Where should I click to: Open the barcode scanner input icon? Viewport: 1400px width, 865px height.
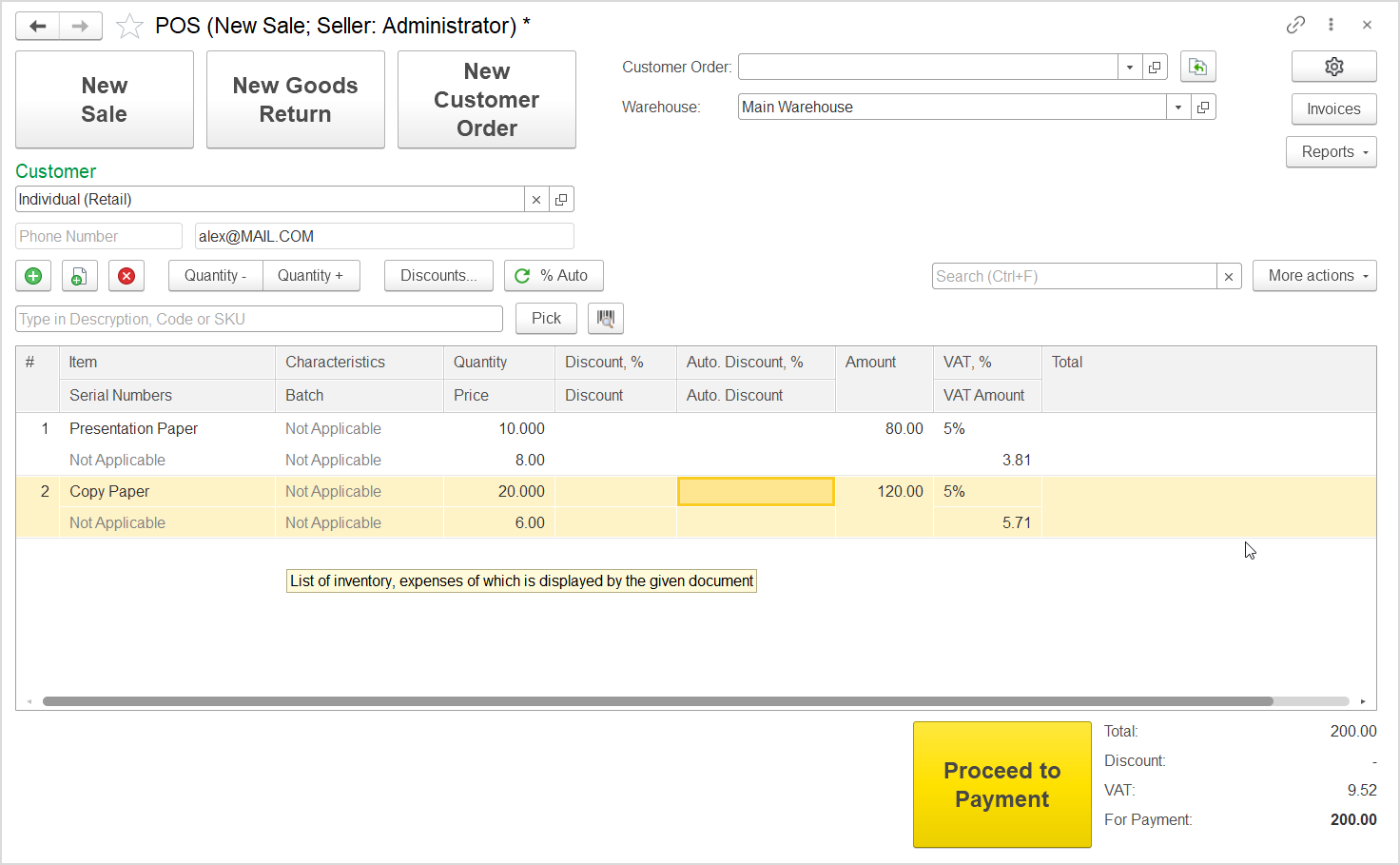[x=606, y=319]
